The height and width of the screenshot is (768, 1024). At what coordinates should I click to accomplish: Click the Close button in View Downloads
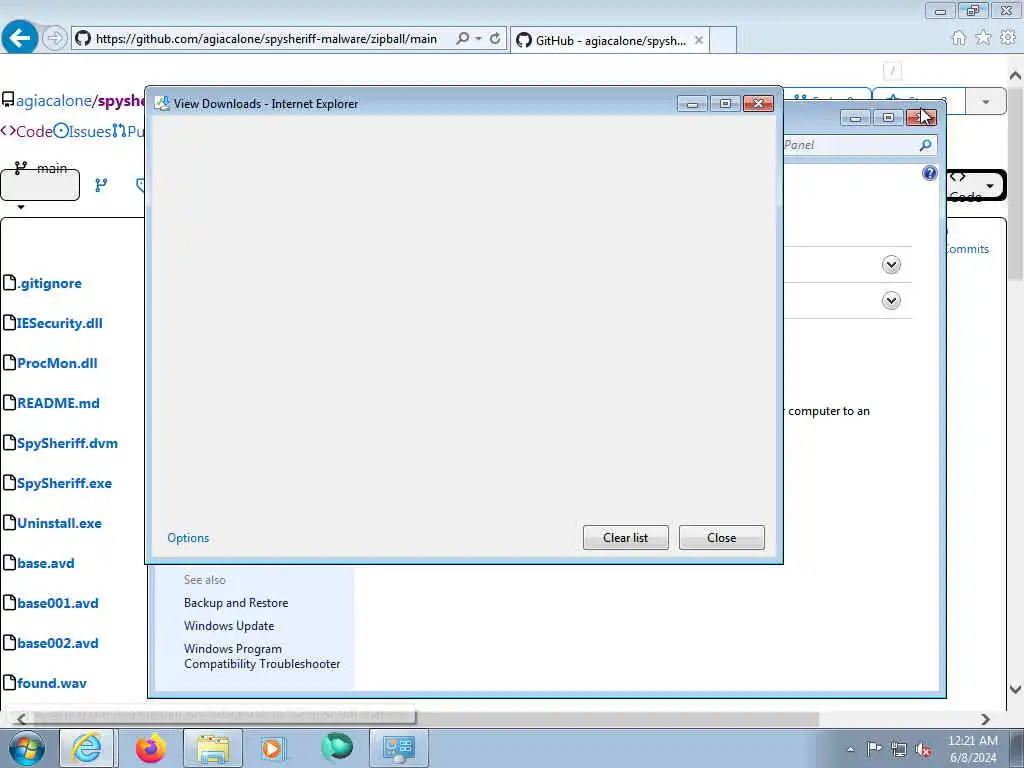click(722, 537)
